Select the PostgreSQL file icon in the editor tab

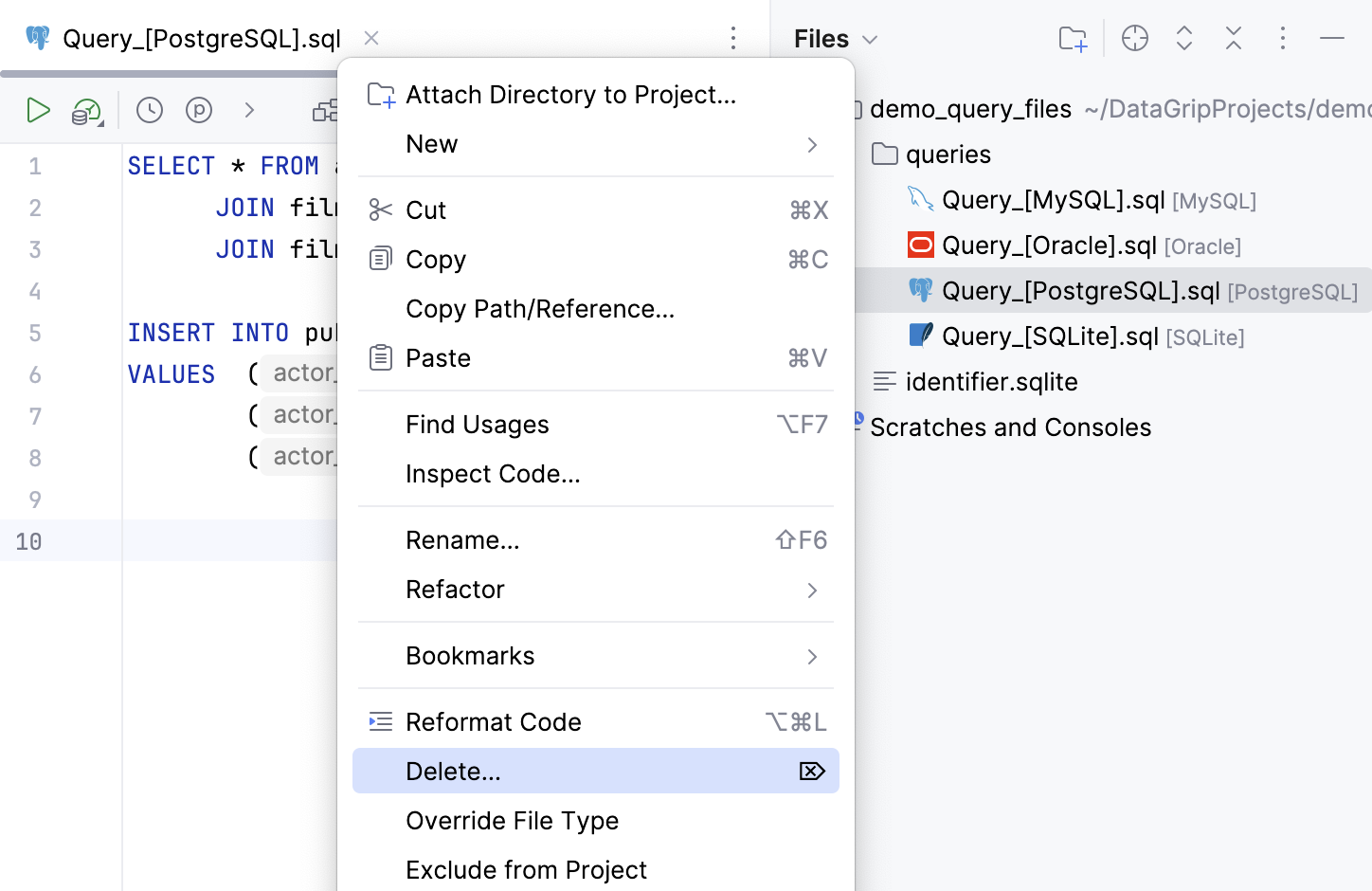[37, 38]
